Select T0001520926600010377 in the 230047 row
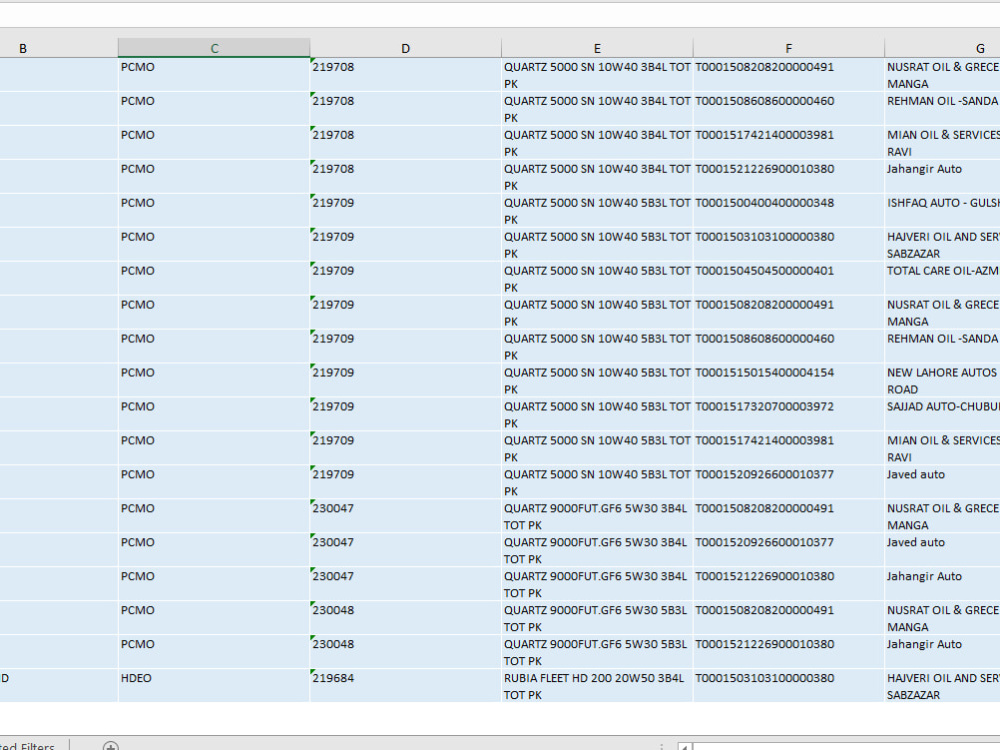The height and width of the screenshot is (750, 1000). [789, 550]
